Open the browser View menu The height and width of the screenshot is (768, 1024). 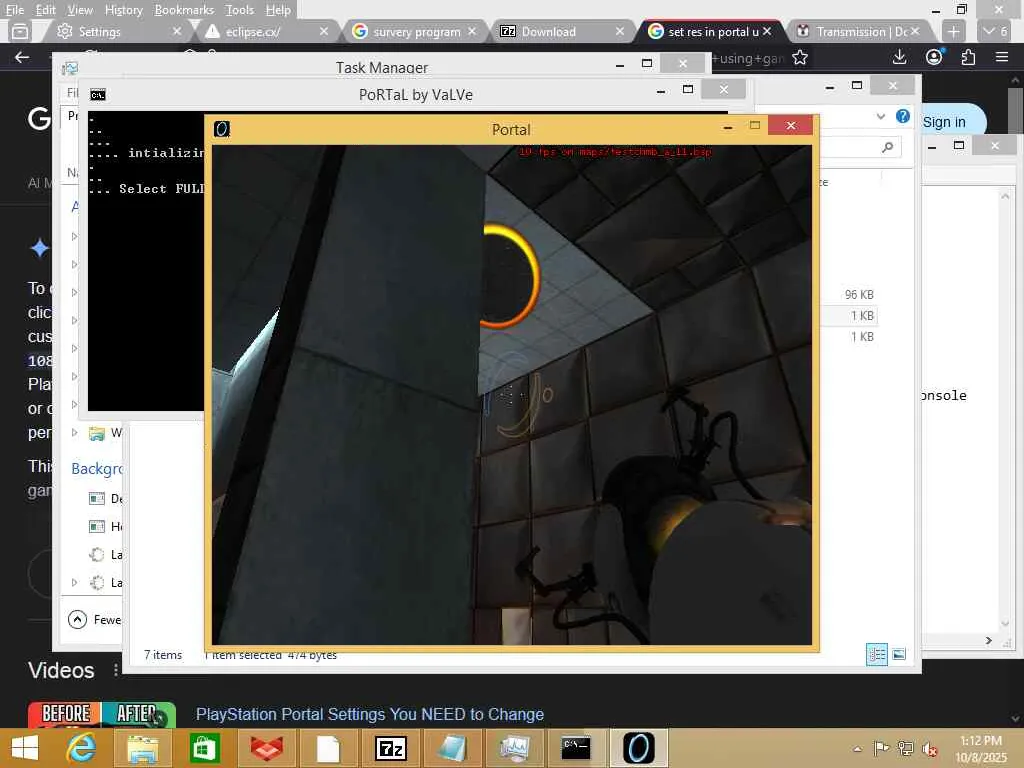click(x=80, y=10)
